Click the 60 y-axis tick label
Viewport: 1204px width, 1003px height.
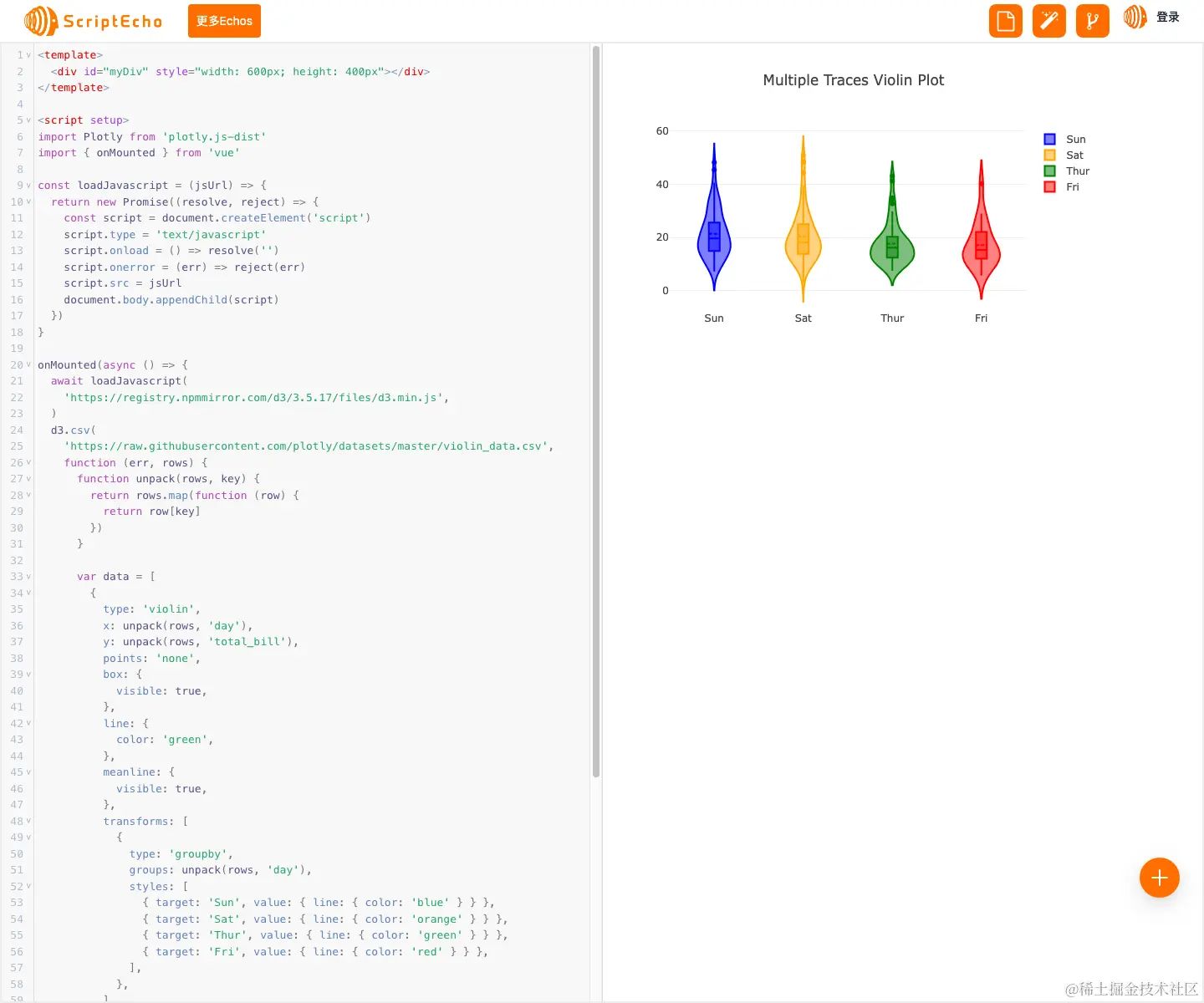tap(662, 131)
